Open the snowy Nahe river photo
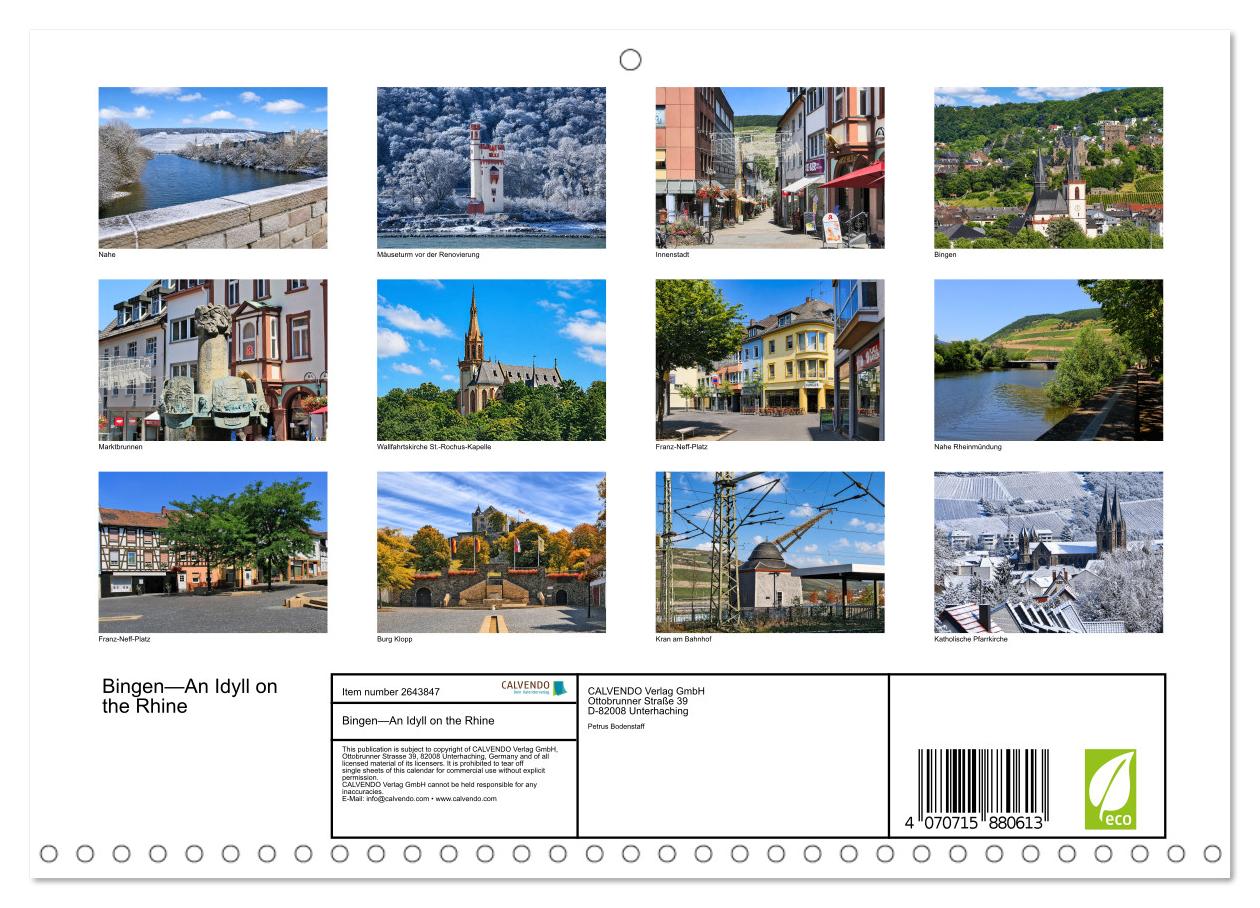Screen dimensions: 1260x908 tap(213, 167)
